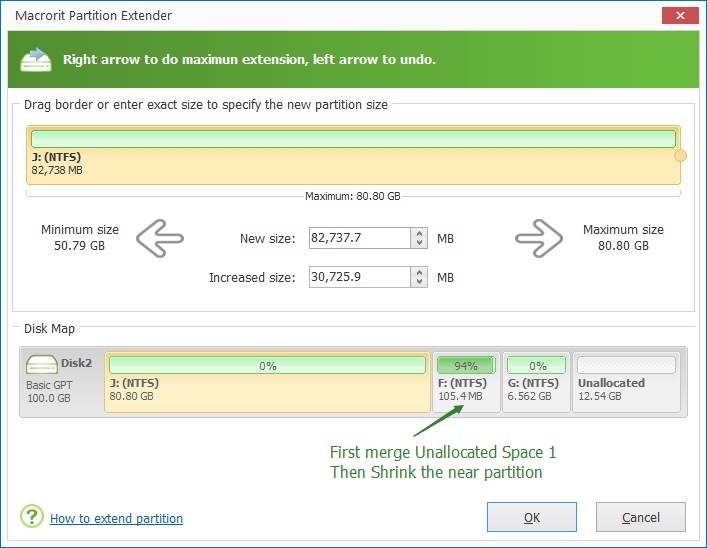Increase the New size value with up arrow
The height and width of the screenshot is (548, 707).
419,233
